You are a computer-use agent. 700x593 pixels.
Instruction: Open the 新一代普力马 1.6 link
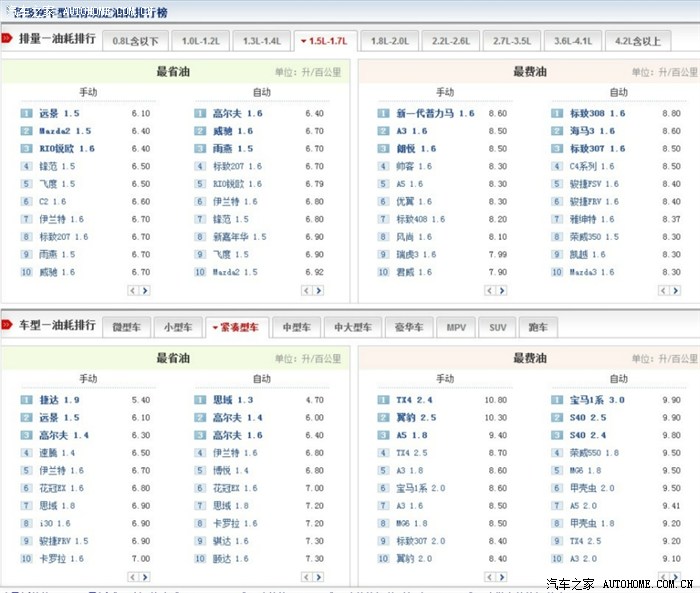coord(435,113)
